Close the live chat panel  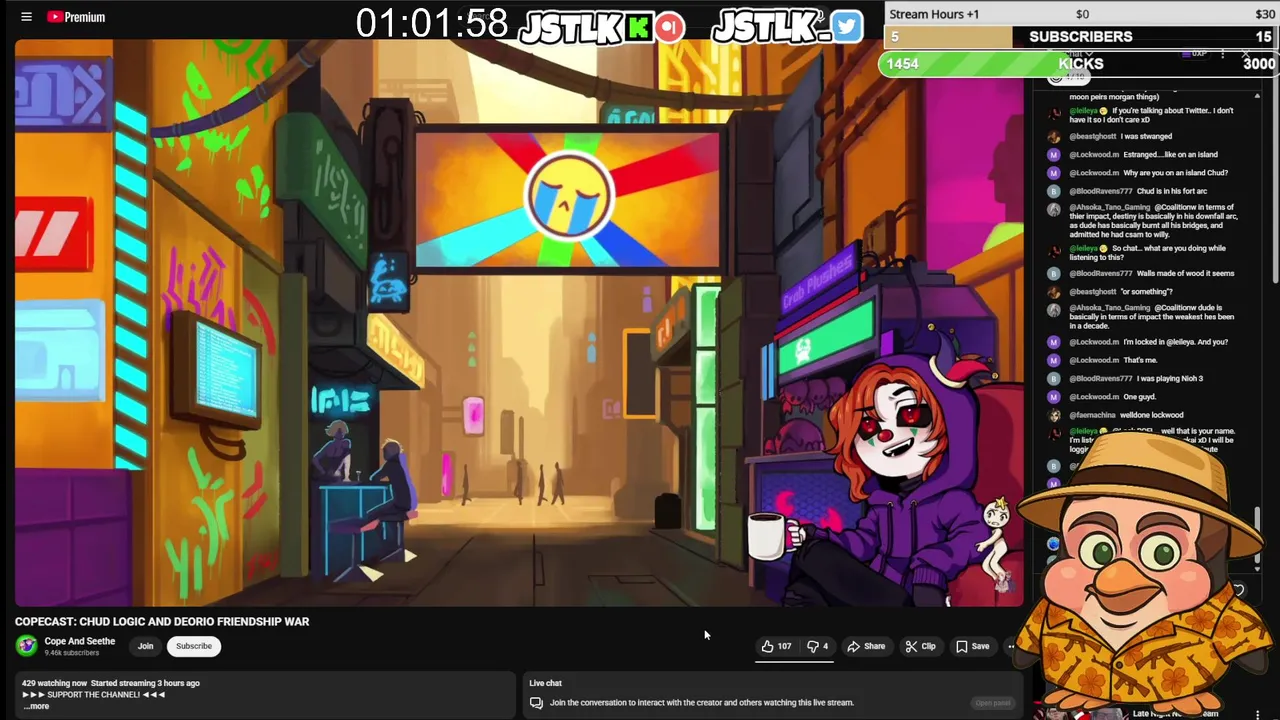point(1246,54)
